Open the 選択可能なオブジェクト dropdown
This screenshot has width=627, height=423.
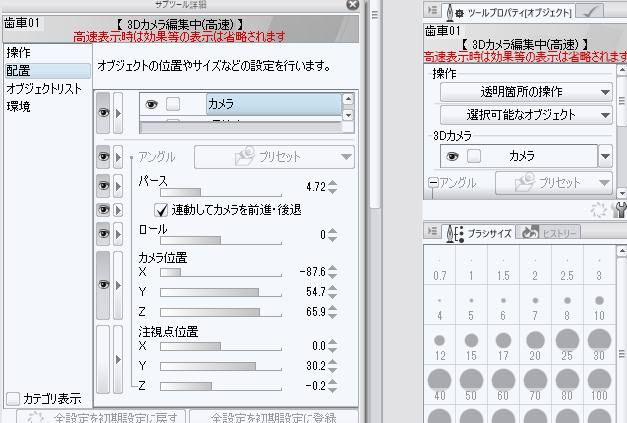click(525, 115)
